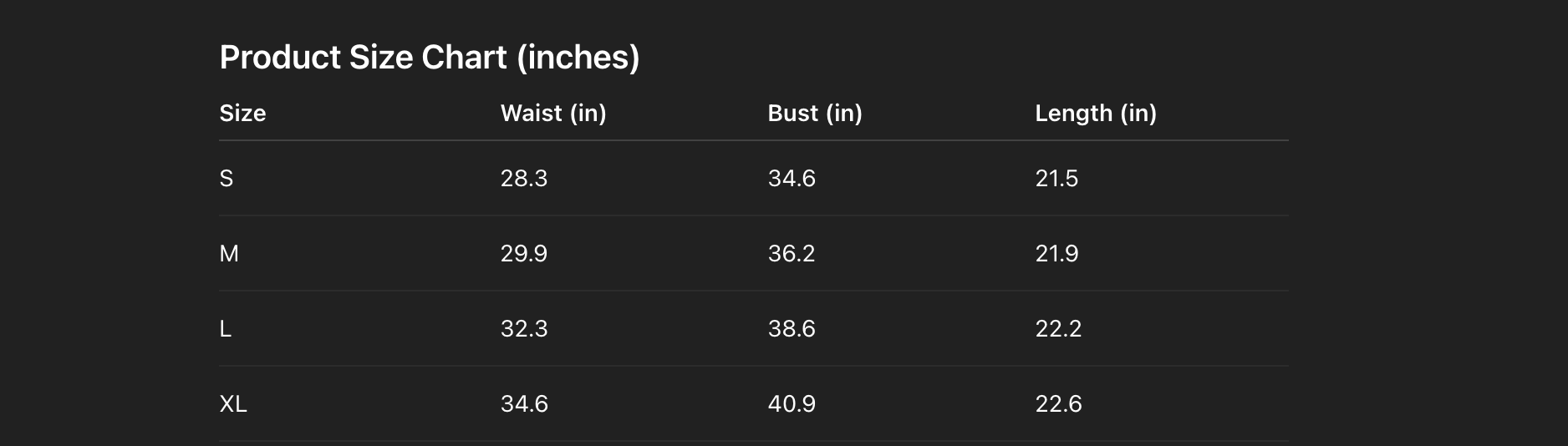The height and width of the screenshot is (446, 1568).
Task: Select the S size row label
Action: [x=227, y=179]
